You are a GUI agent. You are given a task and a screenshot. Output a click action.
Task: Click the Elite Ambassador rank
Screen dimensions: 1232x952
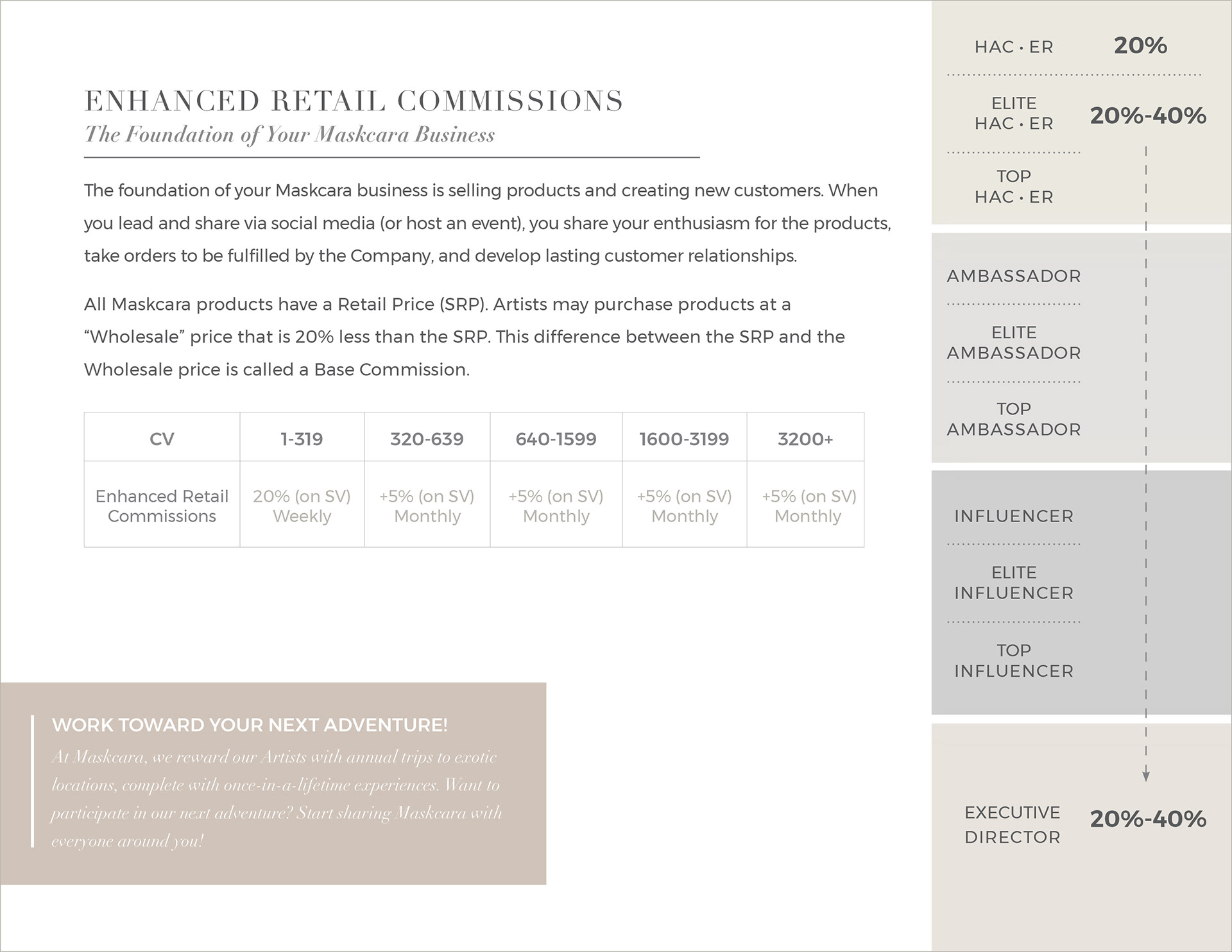tap(1013, 343)
